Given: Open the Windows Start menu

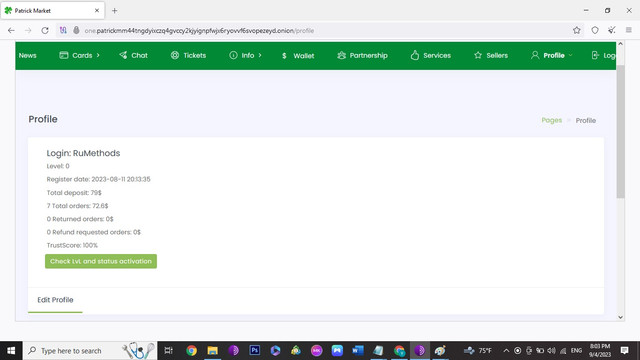Looking at the screenshot, I should [x=11, y=351].
